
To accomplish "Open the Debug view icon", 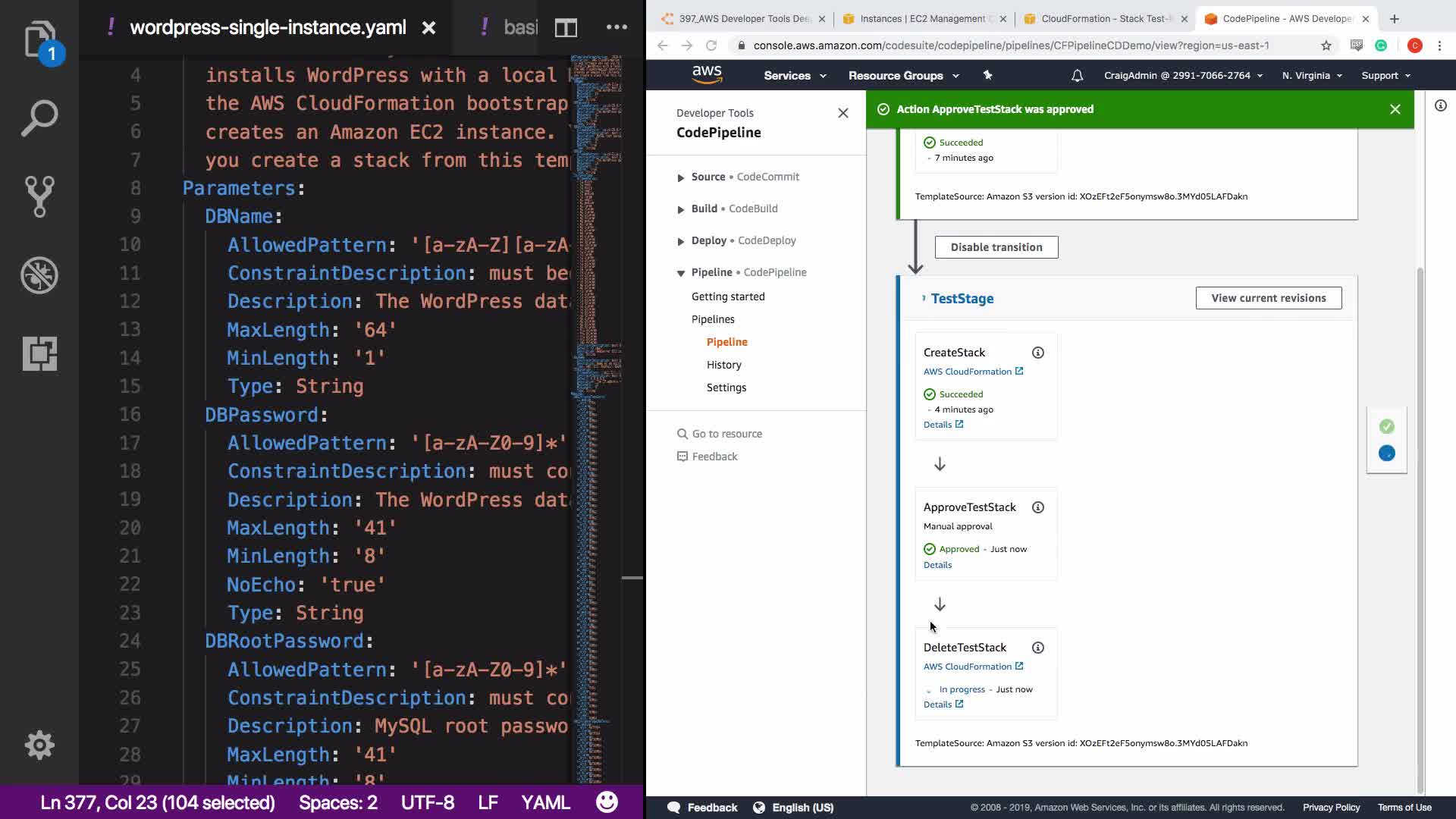I will 39,275.
